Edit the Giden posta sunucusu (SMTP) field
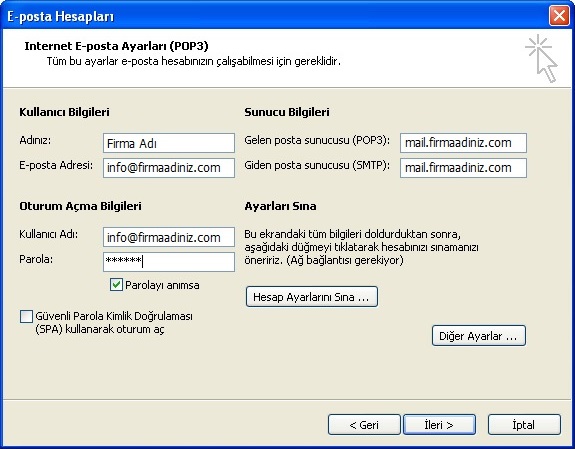This screenshot has width=575, height=449. point(463,168)
